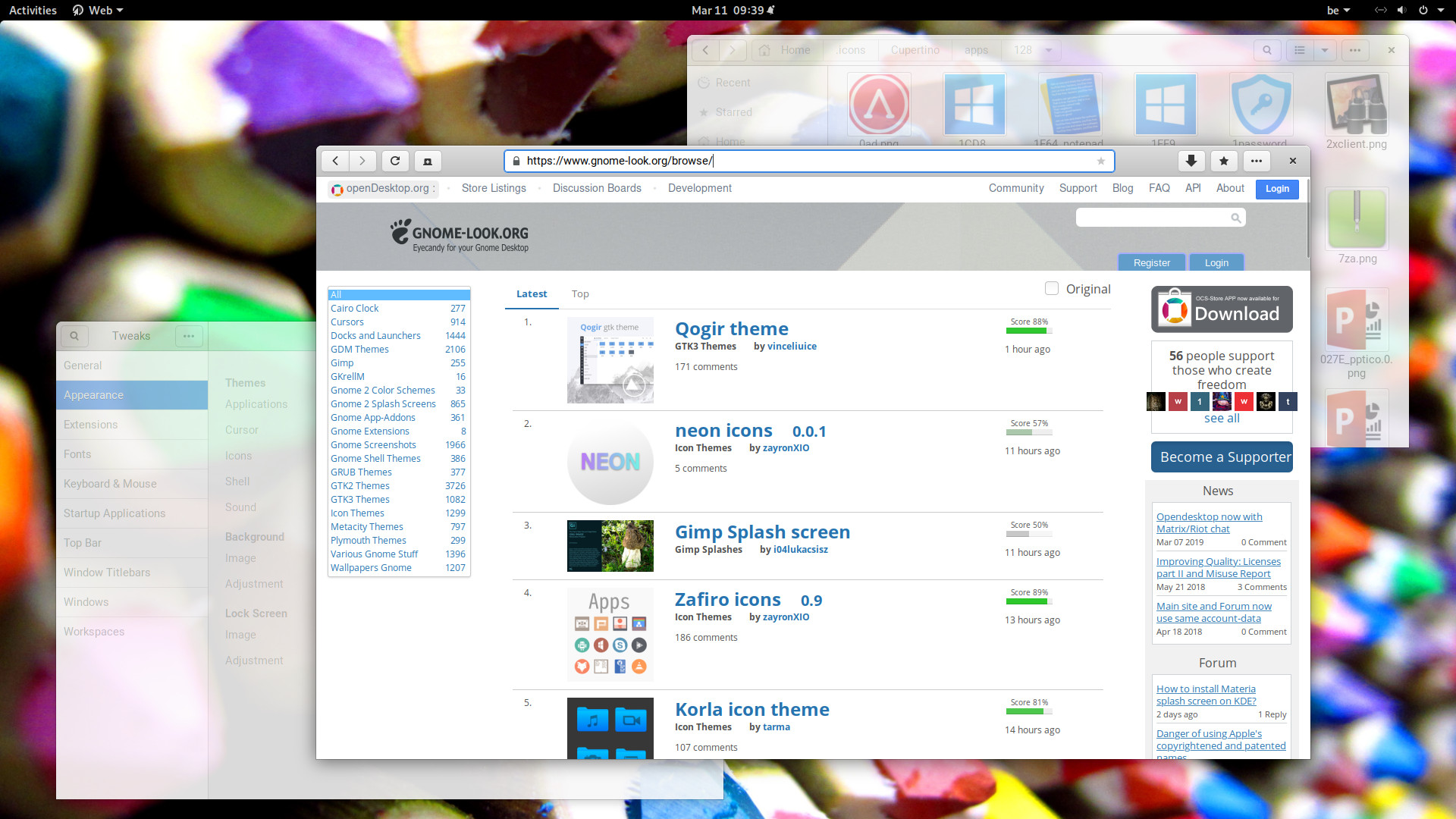Open the Development menu item
The height and width of the screenshot is (819, 1456).
pyautogui.click(x=700, y=188)
